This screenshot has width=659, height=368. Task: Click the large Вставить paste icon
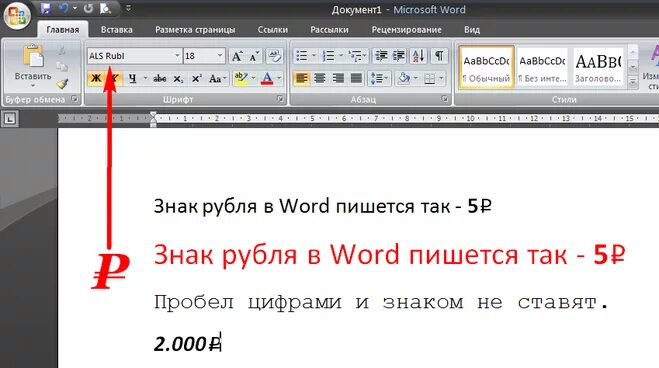tap(33, 55)
